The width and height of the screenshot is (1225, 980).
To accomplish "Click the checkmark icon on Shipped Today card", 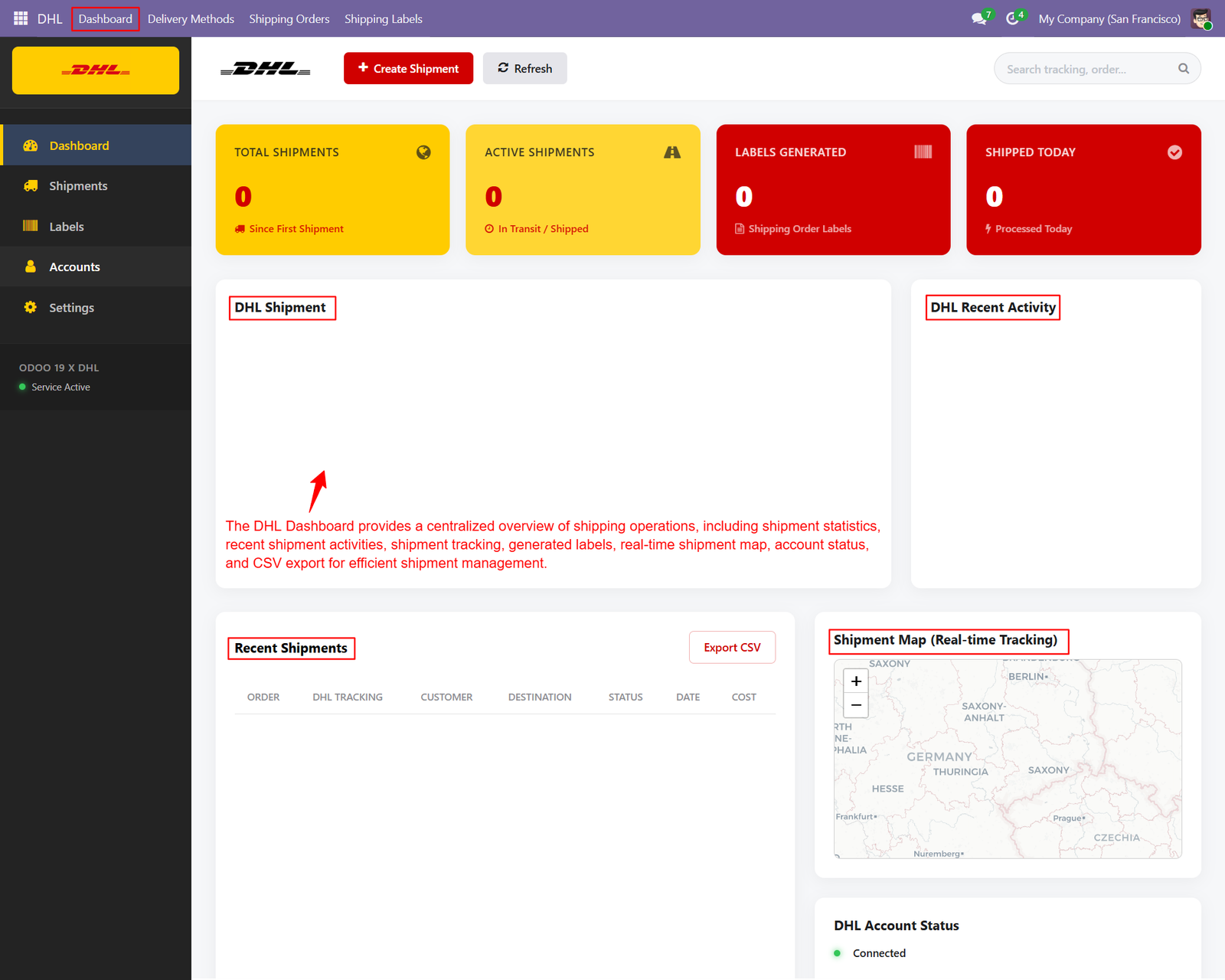I will click(x=1174, y=152).
